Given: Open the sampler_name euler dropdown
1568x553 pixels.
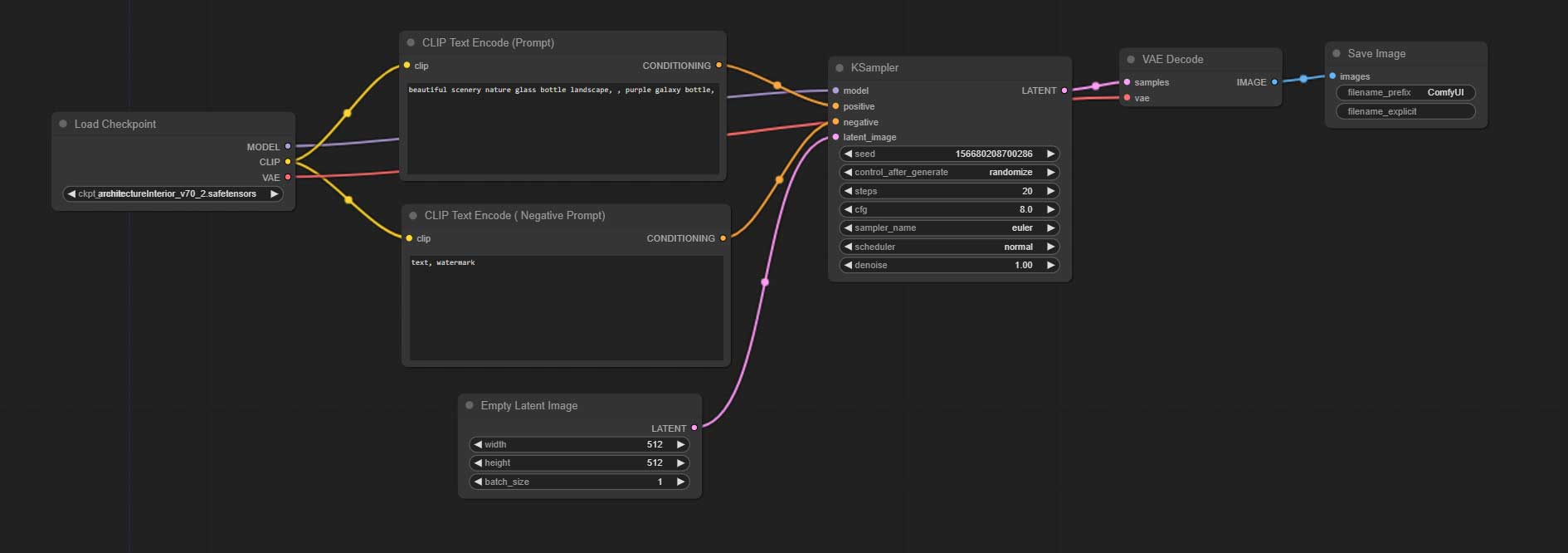Looking at the screenshot, I should [950, 228].
